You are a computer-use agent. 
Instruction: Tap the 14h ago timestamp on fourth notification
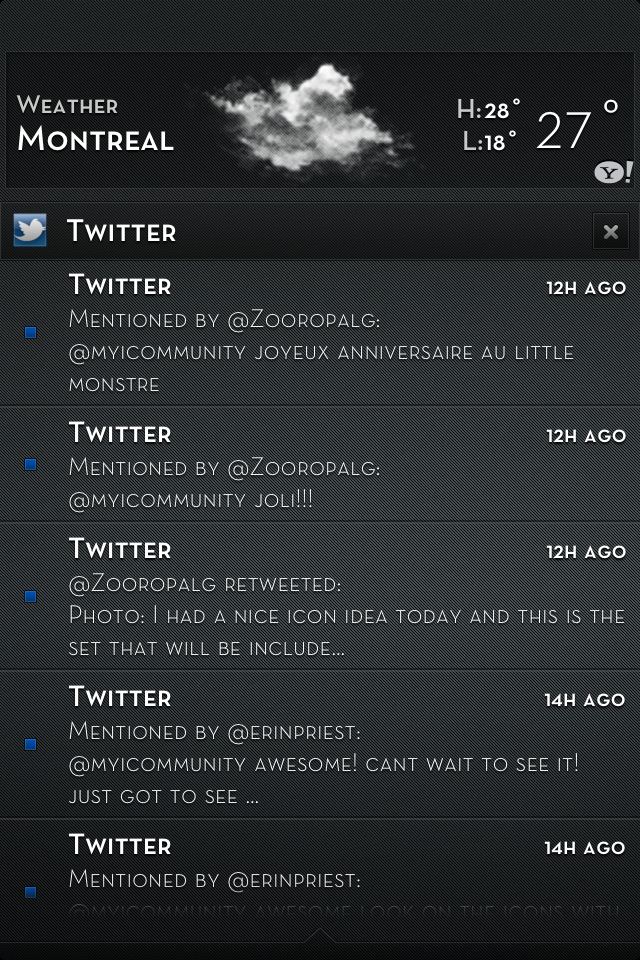coord(585,700)
